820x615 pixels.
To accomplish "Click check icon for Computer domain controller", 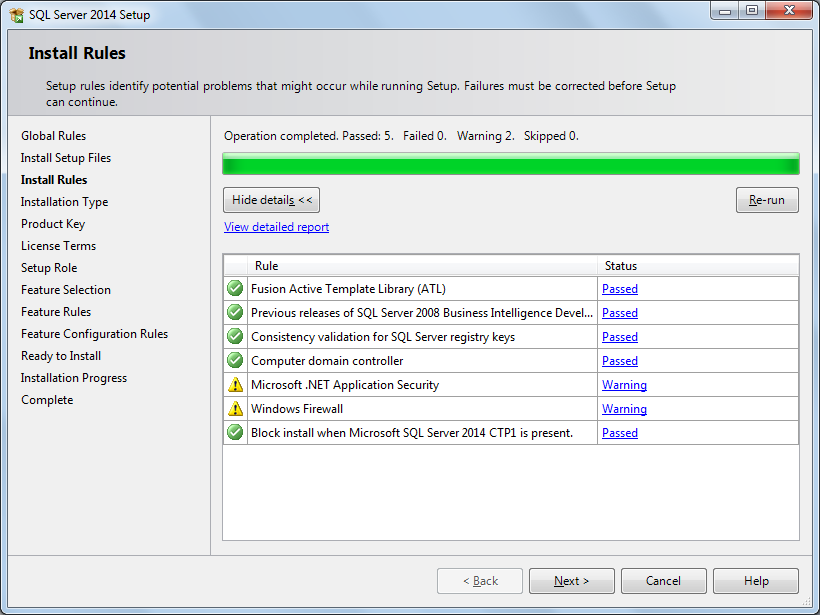I will [x=235, y=360].
